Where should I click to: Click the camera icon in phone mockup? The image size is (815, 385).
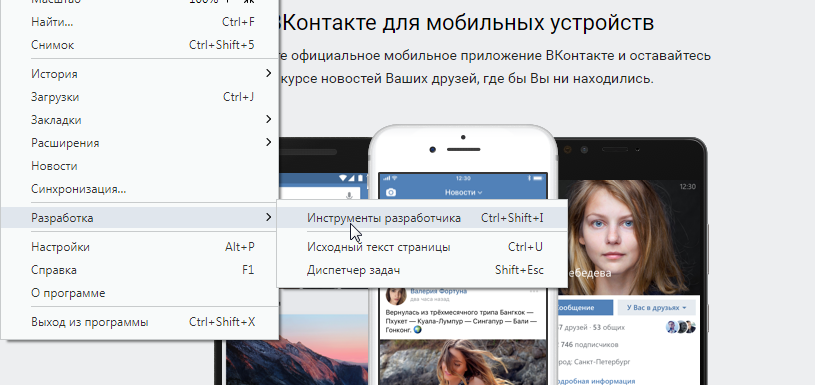[391, 192]
